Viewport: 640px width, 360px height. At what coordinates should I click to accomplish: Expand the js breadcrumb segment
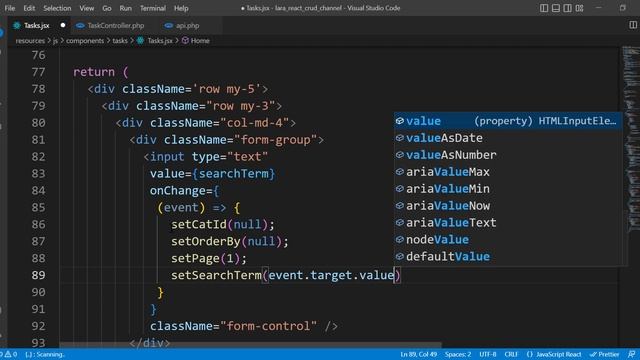click(55, 40)
